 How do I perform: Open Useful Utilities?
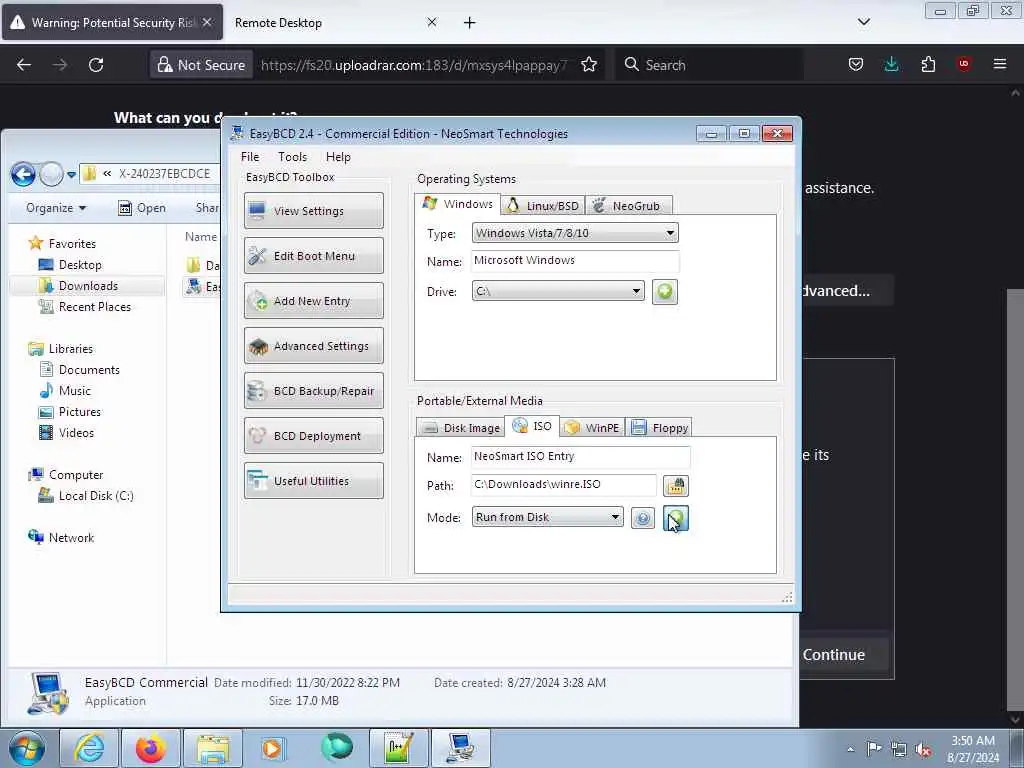313,481
